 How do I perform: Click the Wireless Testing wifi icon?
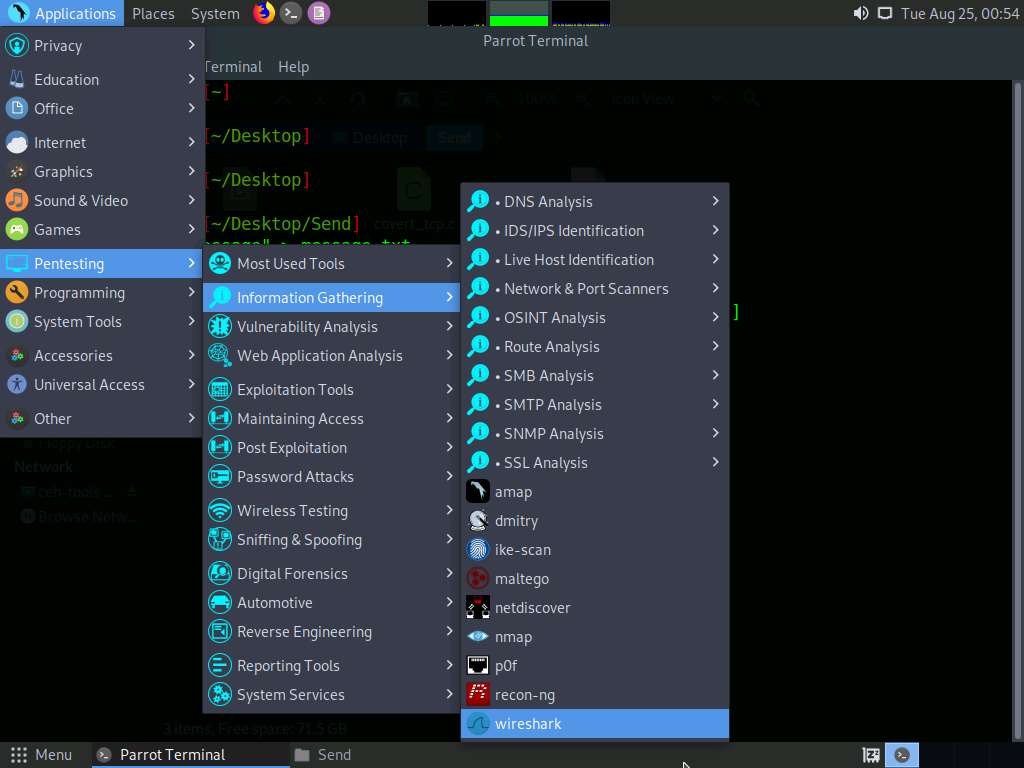point(220,510)
